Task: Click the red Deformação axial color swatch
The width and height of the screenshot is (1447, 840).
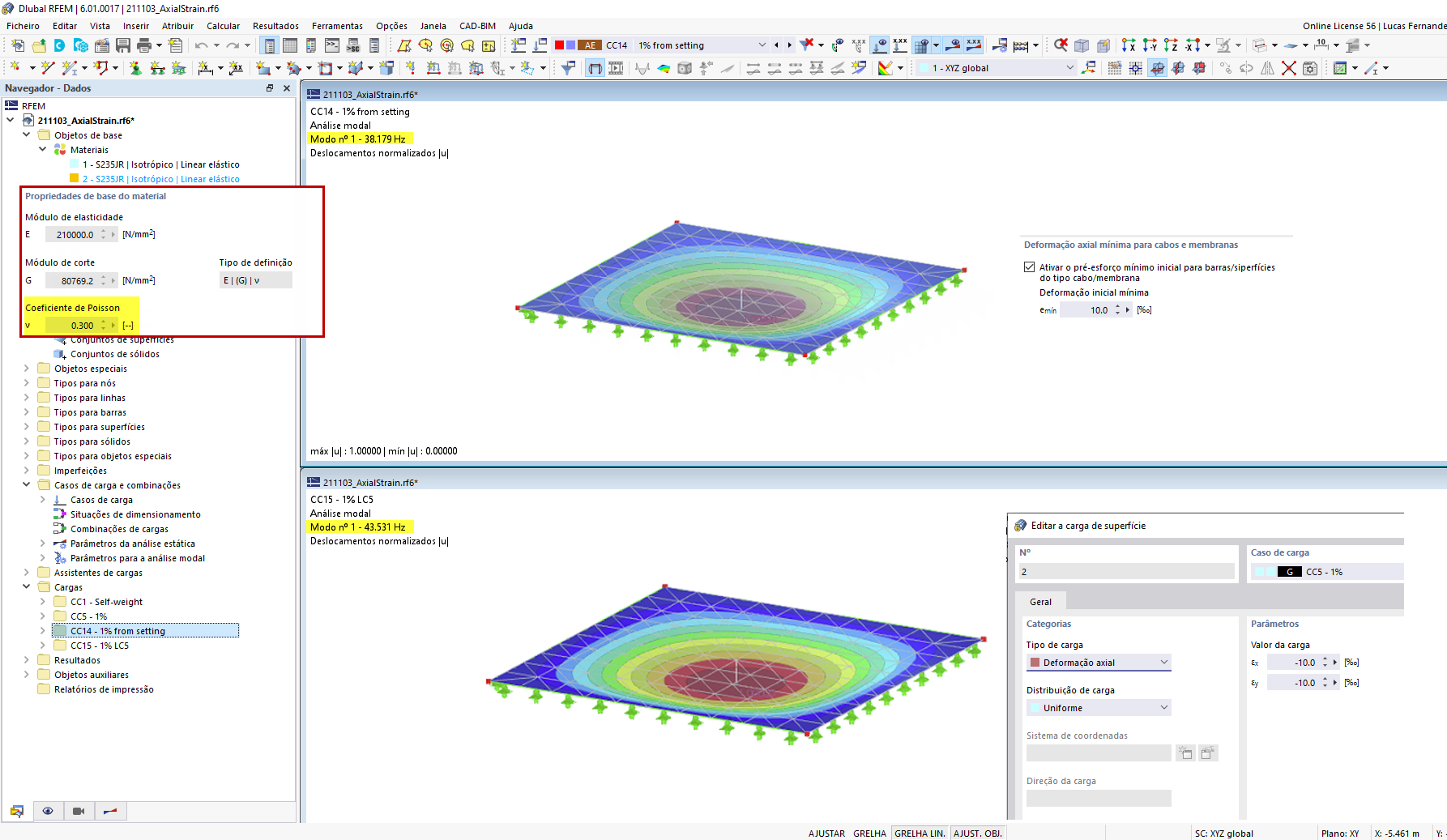Action: (1035, 663)
